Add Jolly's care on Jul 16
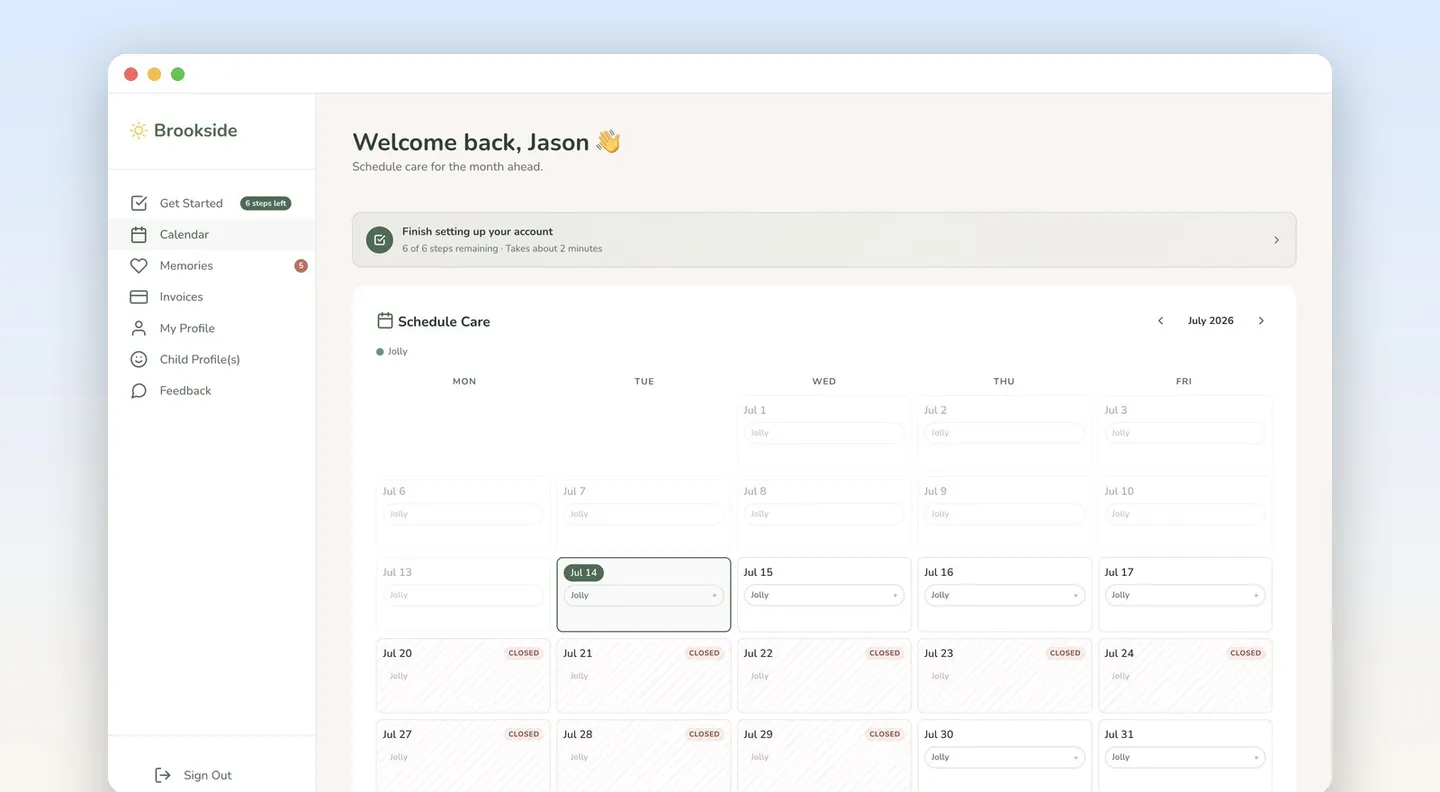The height and width of the screenshot is (792, 1440). click(x=1076, y=596)
